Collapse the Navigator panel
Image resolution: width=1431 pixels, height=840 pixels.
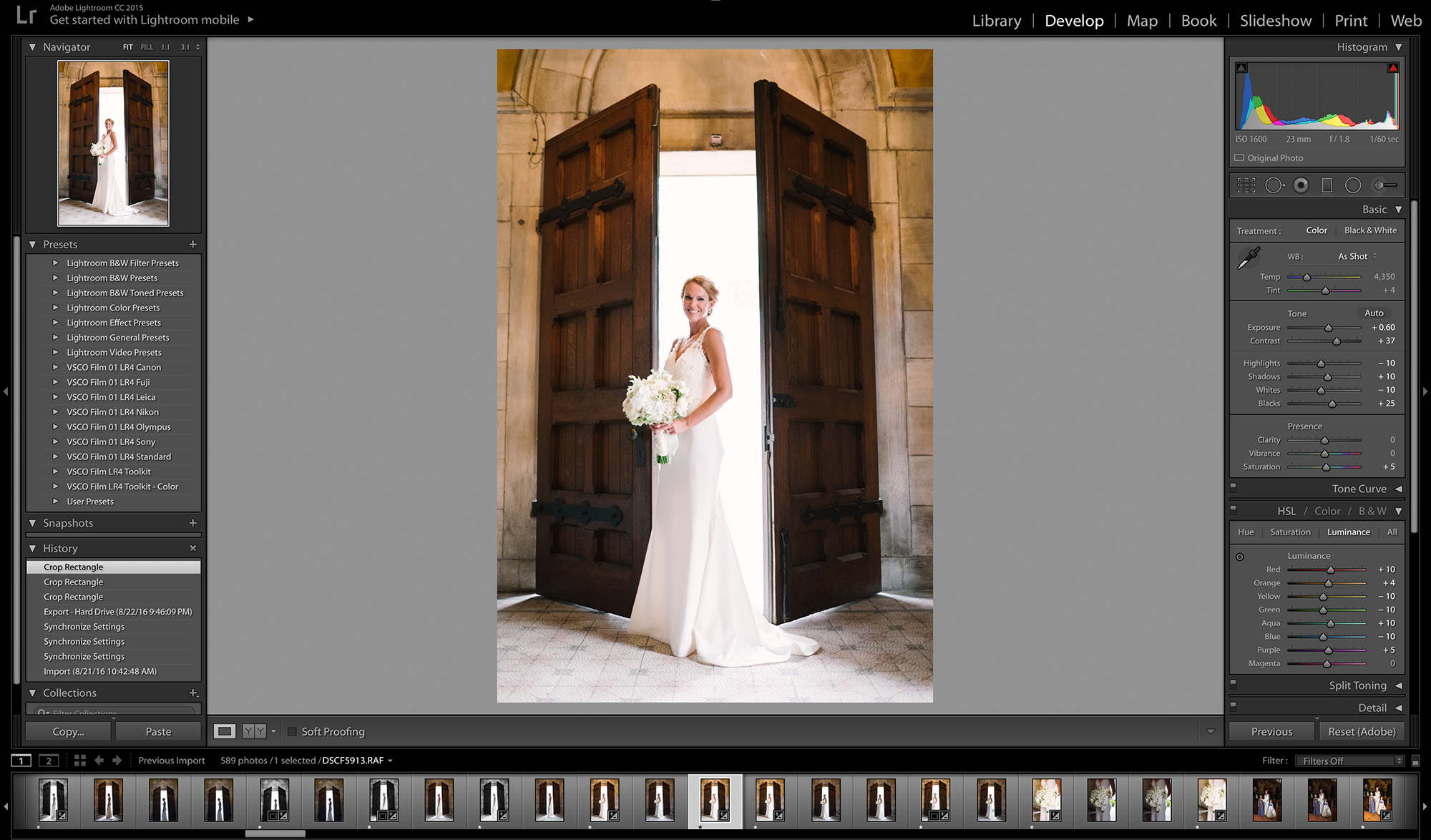pos(32,47)
